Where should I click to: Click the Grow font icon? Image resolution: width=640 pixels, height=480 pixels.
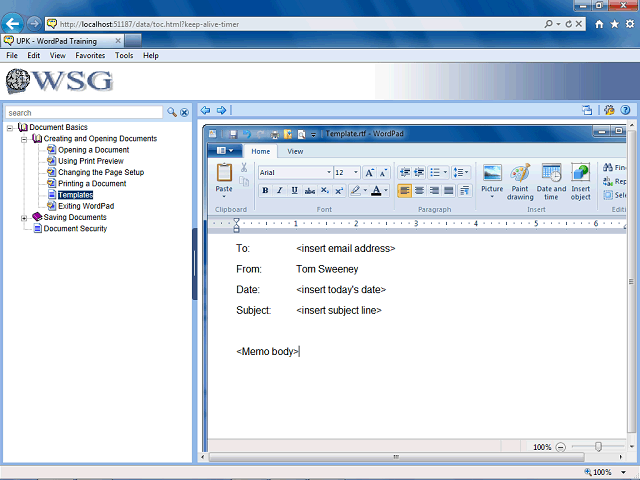pos(369,173)
